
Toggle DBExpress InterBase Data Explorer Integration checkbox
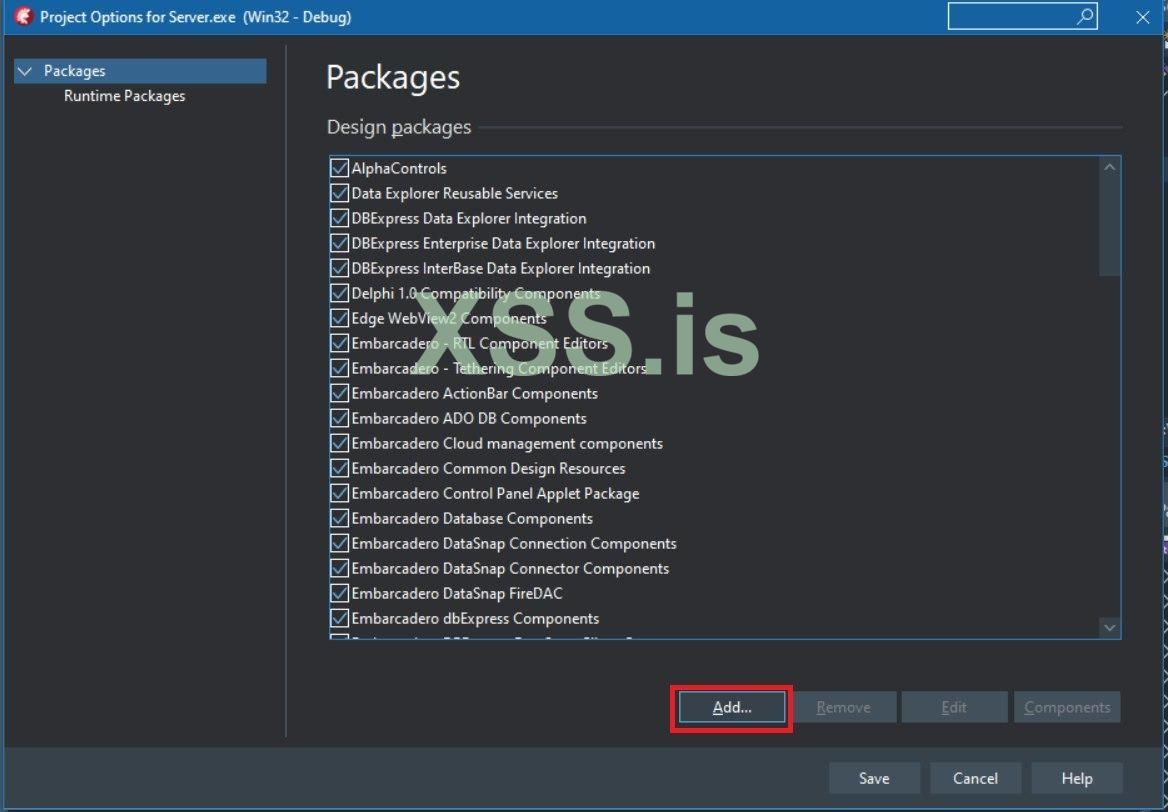[x=339, y=268]
